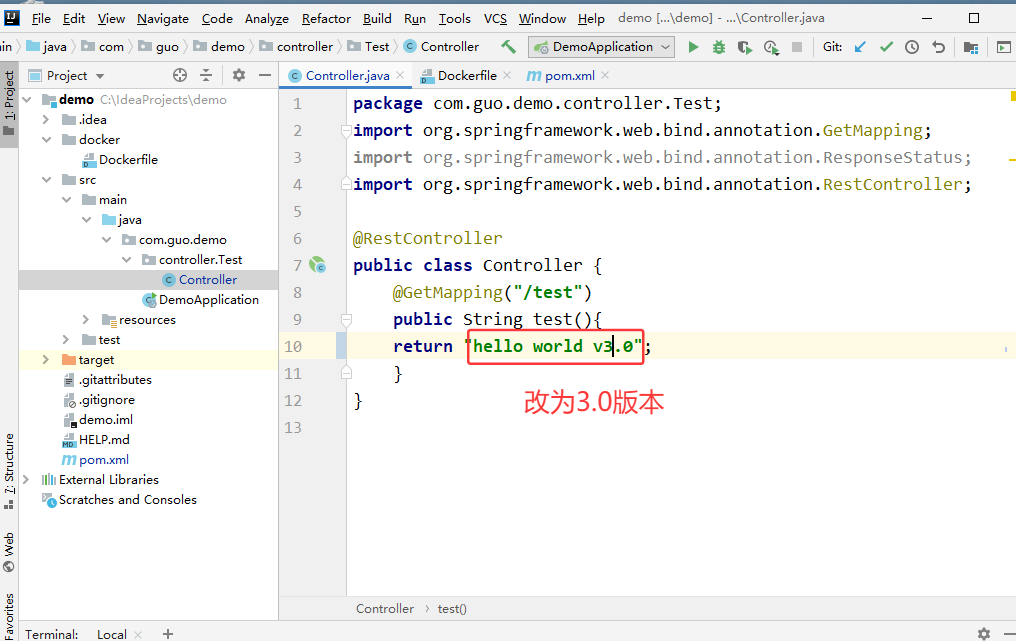Expand External Libraries node
Image resolution: width=1016 pixels, height=641 pixels.
tap(26, 480)
